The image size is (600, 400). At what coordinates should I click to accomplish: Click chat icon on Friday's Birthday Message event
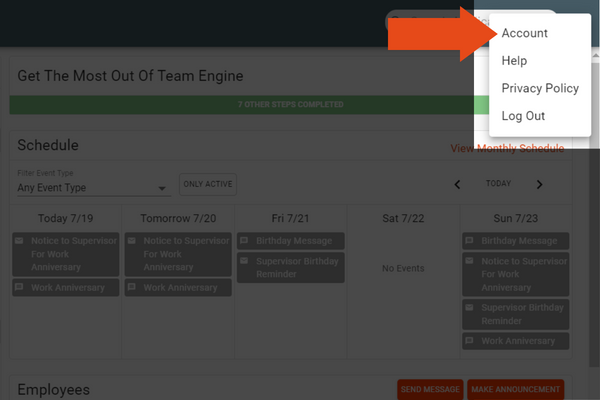[244, 241]
